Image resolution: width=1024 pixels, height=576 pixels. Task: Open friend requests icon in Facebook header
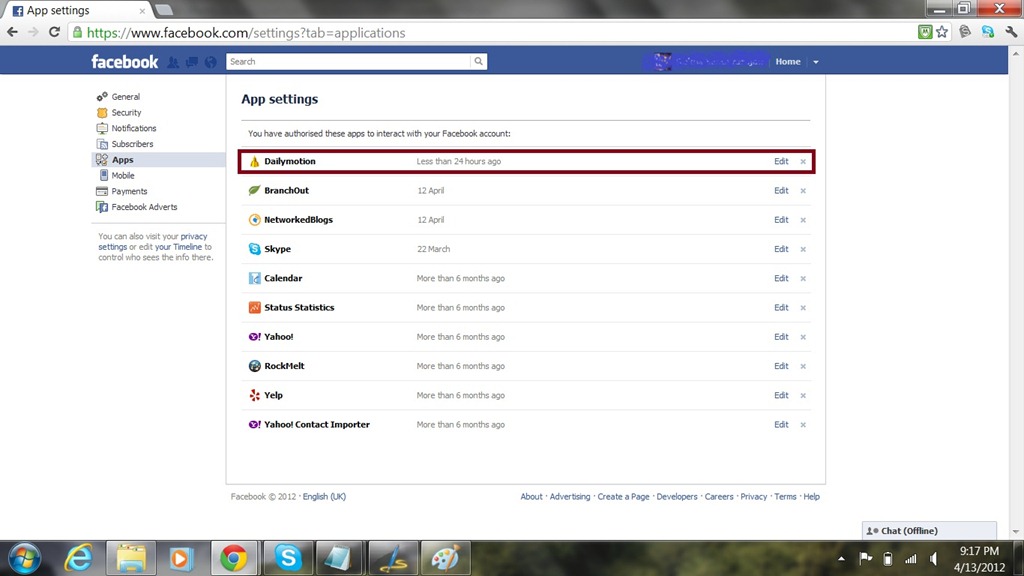coord(174,62)
